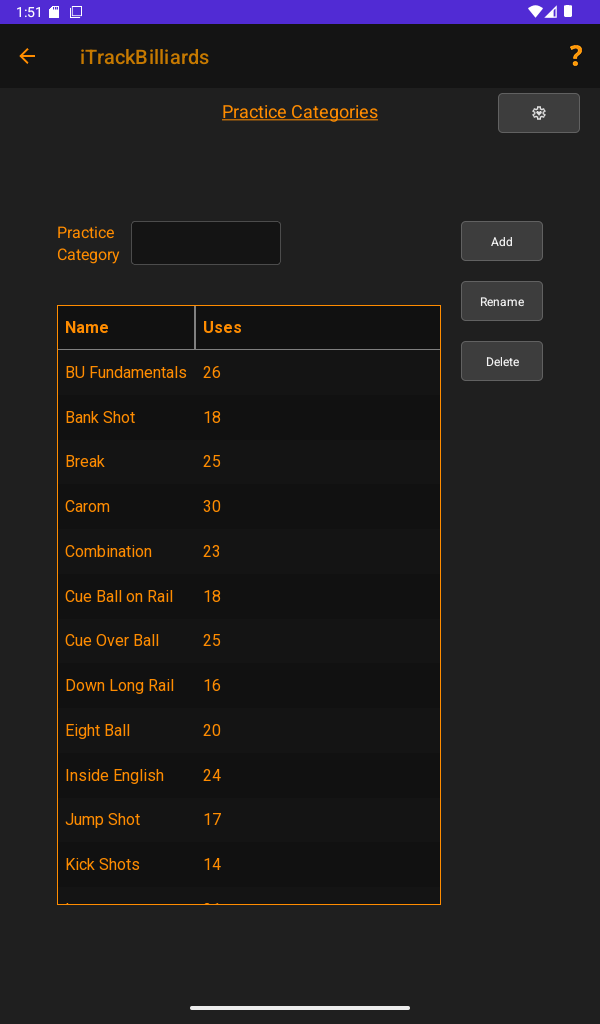The width and height of the screenshot is (600, 1024).
Task: Select the BU Fundamentals entry
Action: click(x=126, y=372)
